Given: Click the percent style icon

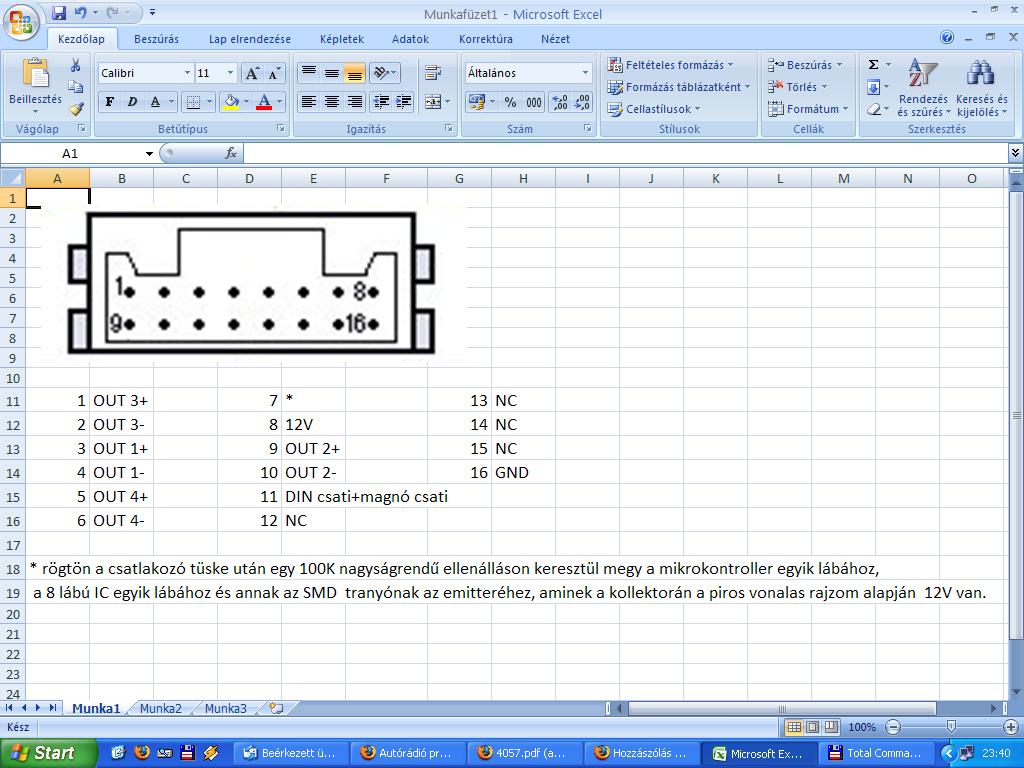Looking at the screenshot, I should (510, 102).
